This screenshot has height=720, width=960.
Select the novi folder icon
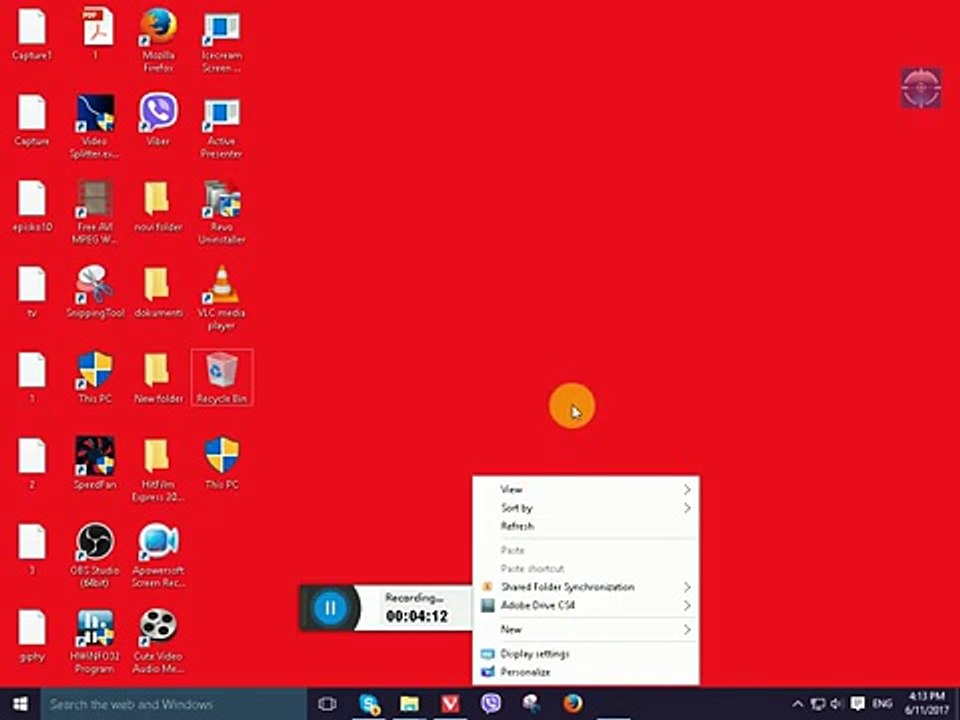(x=158, y=207)
